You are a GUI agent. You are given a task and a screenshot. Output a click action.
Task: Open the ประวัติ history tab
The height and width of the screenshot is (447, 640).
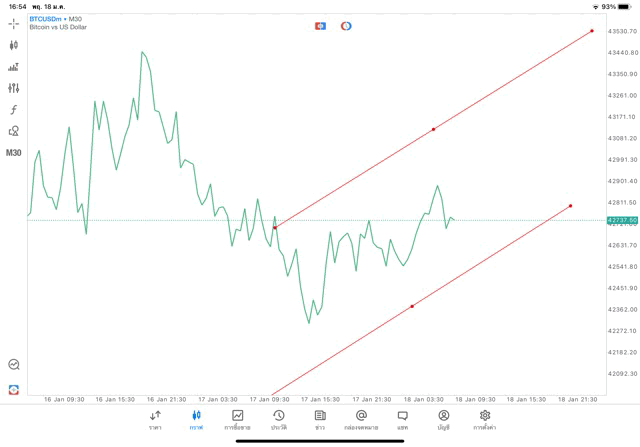pos(279,420)
